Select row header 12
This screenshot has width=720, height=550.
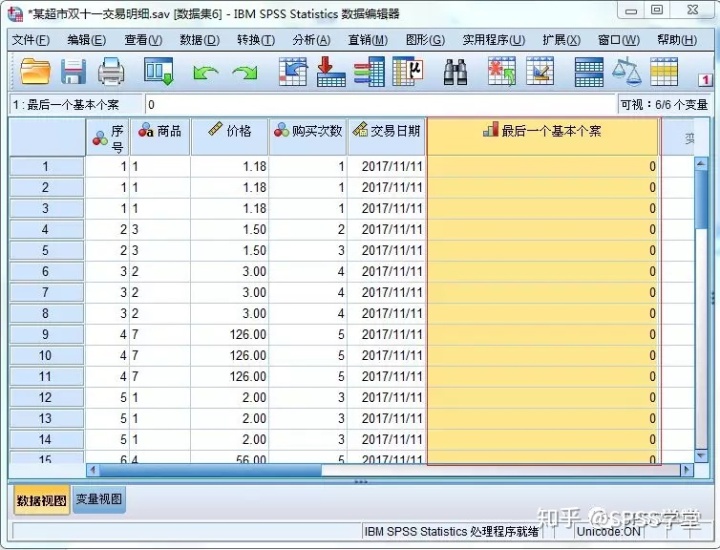[x=46, y=397]
